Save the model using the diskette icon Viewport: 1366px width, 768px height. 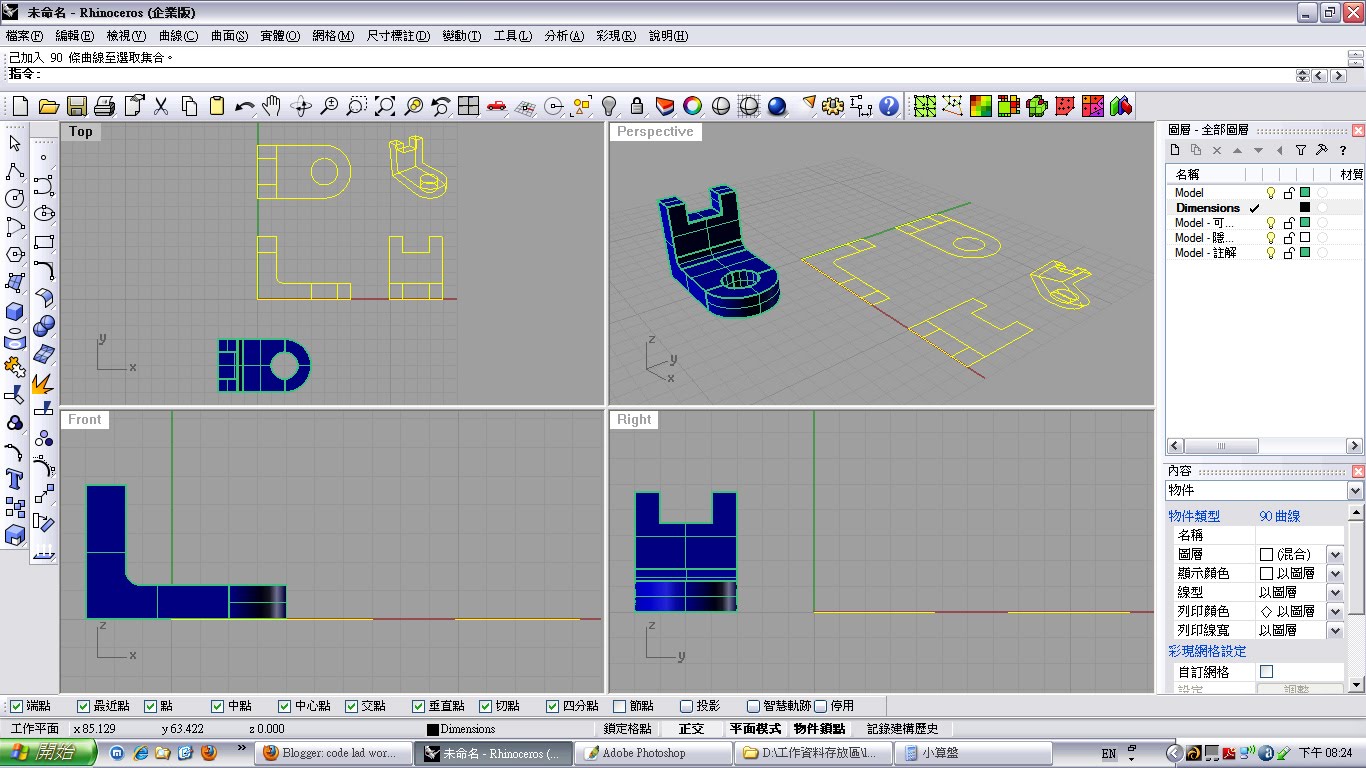77,105
